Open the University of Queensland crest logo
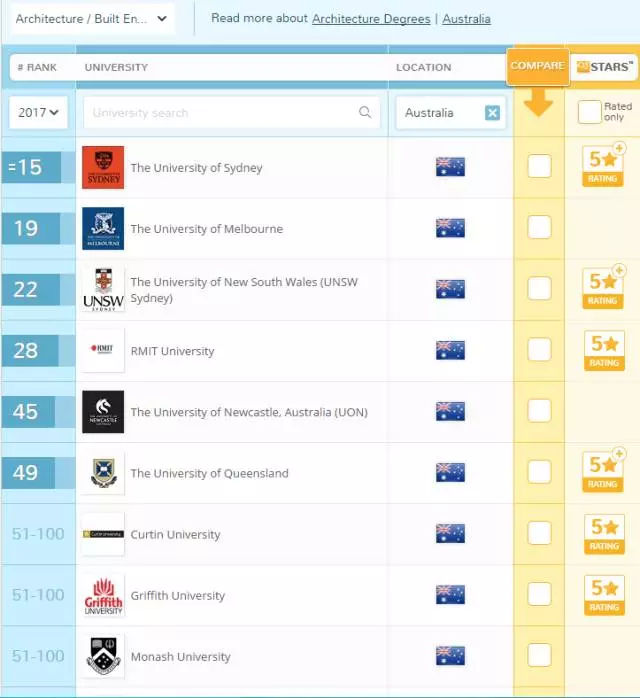Viewport: 640px width, 698px height. 103,473
